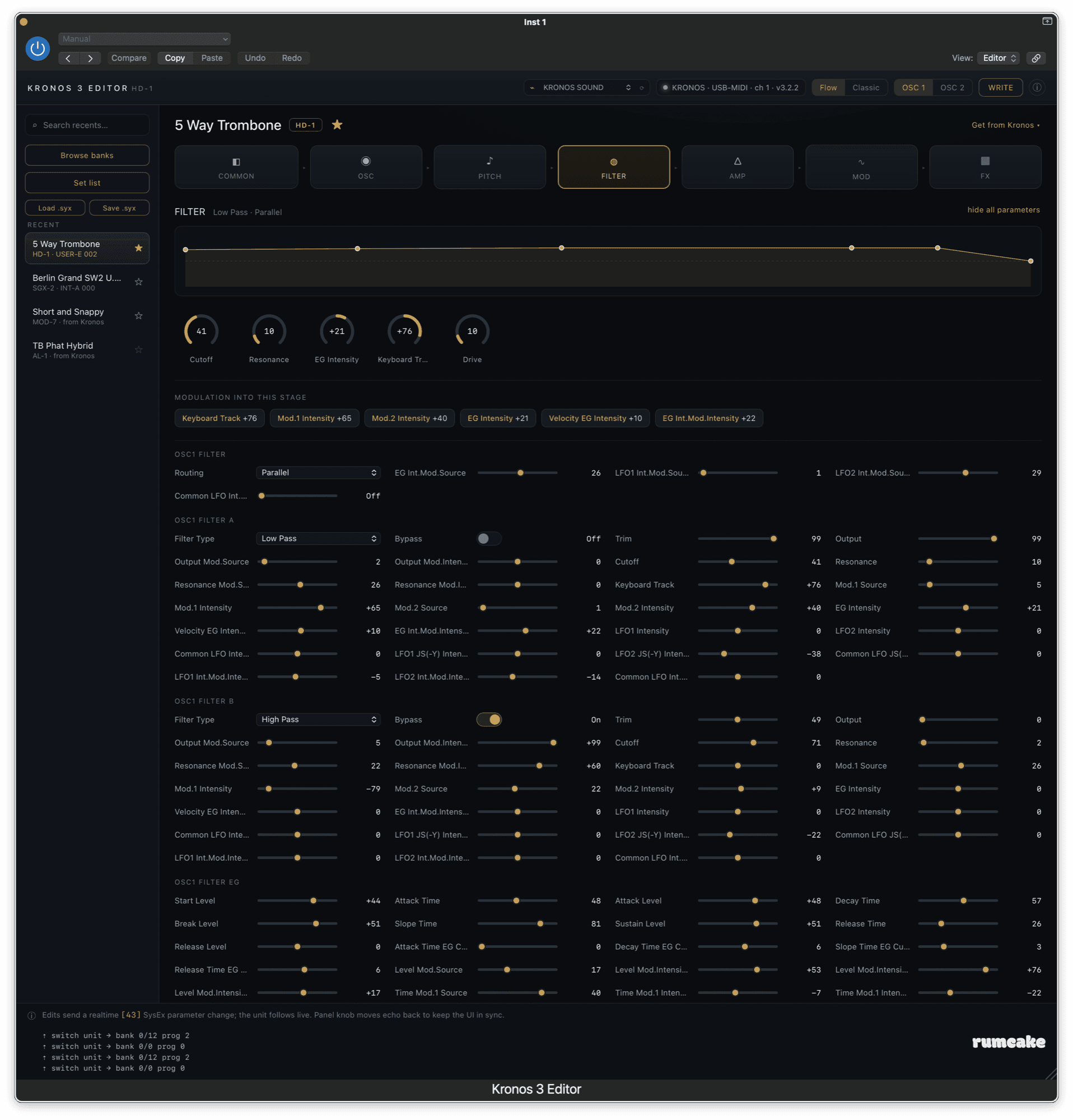Open Filter A Type Low Pass dropdown
The height and width of the screenshot is (1120, 1073).
pos(318,538)
